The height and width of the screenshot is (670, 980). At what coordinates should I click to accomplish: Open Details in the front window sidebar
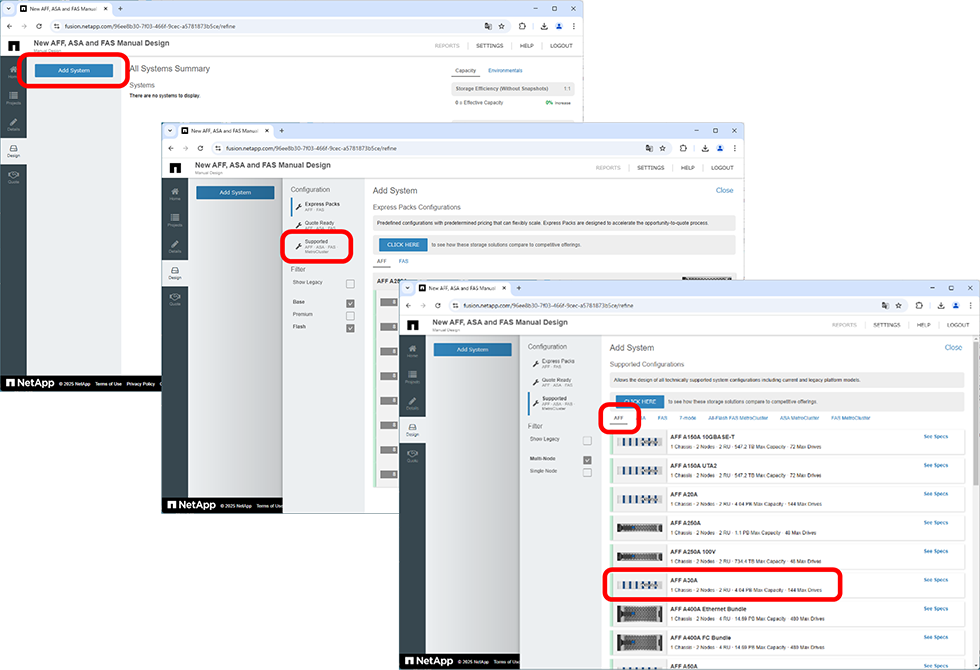pos(412,403)
